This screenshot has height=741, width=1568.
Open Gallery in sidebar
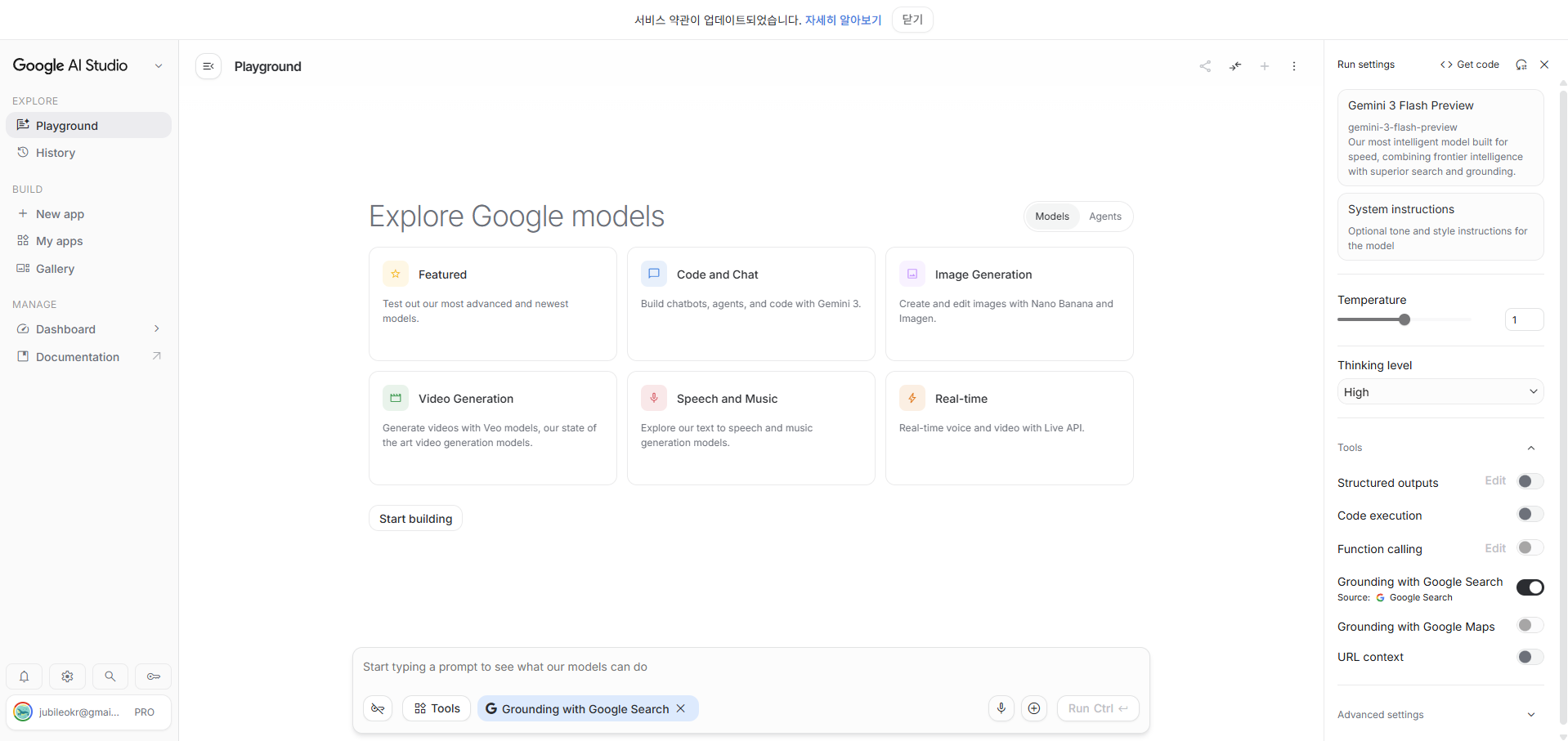tap(89, 269)
